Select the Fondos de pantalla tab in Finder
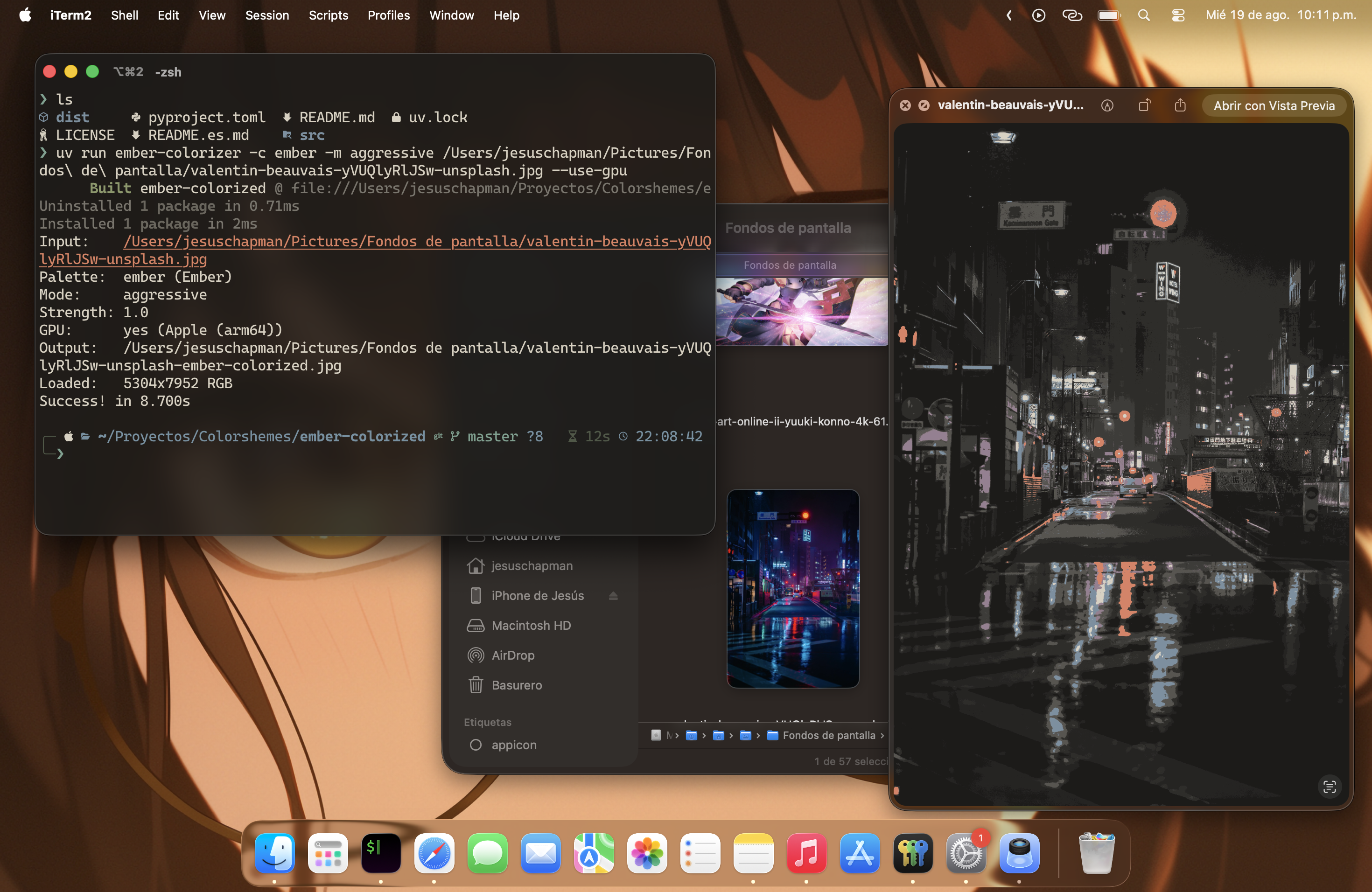The image size is (1372, 892). point(790,265)
